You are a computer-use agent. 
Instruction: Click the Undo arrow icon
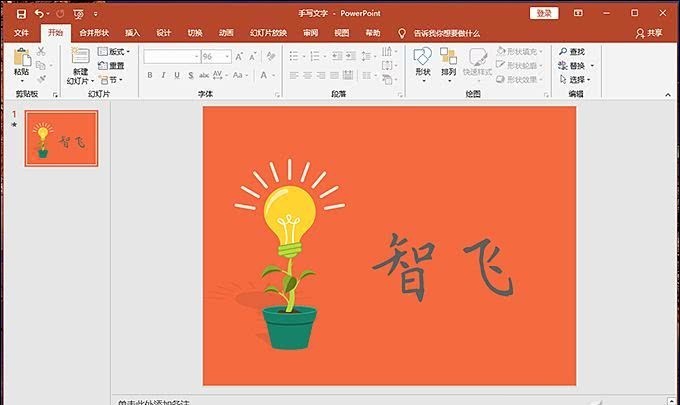pyautogui.click(x=39, y=14)
